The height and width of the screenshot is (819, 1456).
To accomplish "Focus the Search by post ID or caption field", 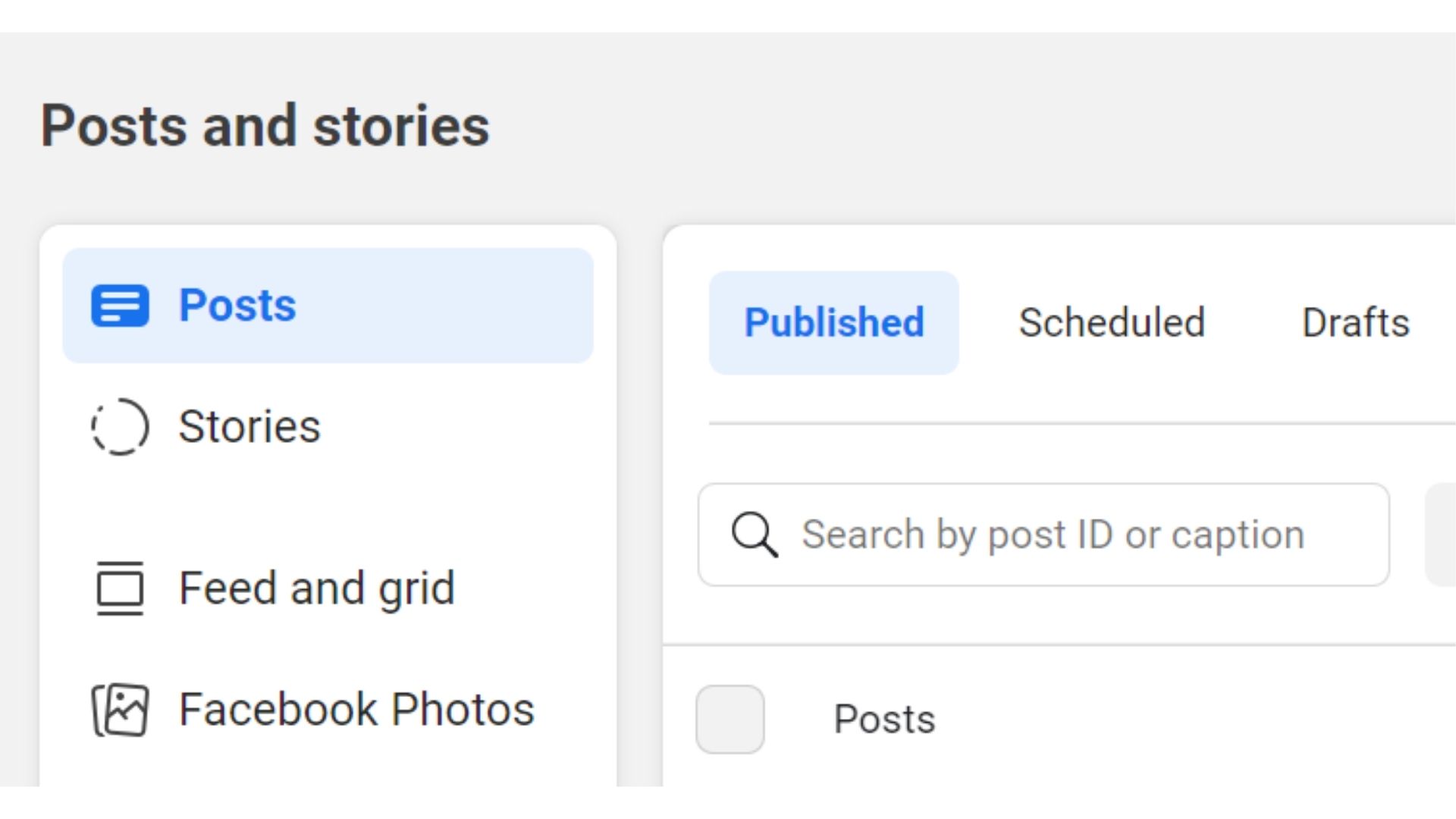I will coord(1043,535).
